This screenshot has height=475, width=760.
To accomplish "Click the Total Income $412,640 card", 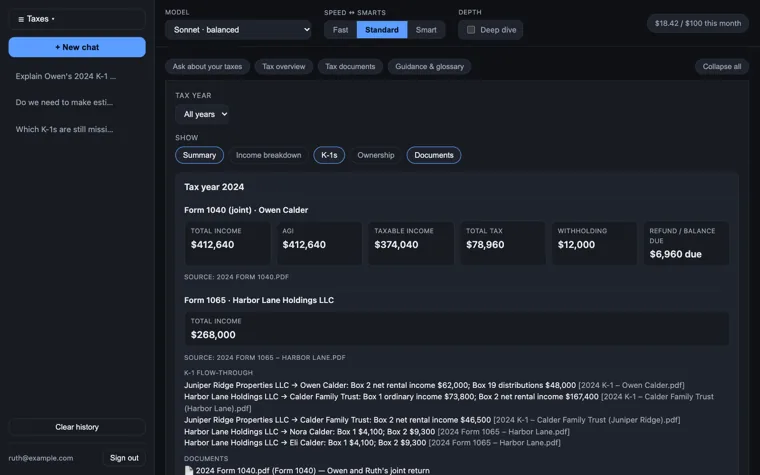I will click(227, 243).
